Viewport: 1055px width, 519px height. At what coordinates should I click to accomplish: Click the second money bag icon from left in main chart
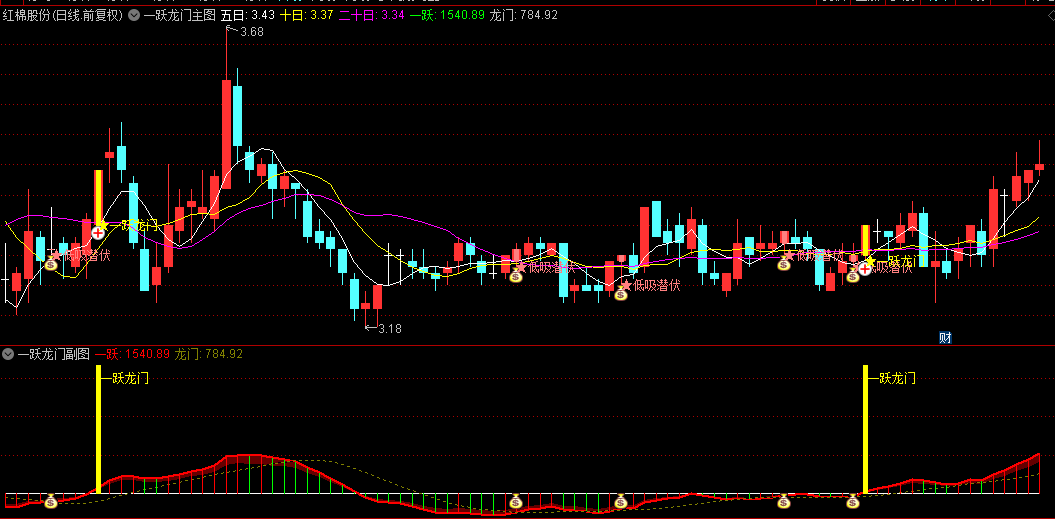[x=516, y=275]
